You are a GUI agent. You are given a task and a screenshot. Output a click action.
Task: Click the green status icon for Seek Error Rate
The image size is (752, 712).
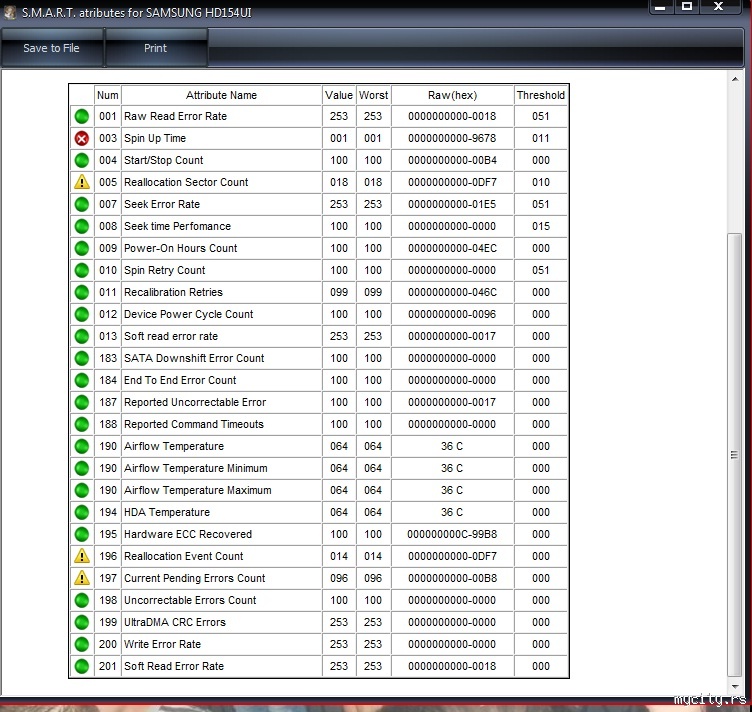tap(82, 204)
